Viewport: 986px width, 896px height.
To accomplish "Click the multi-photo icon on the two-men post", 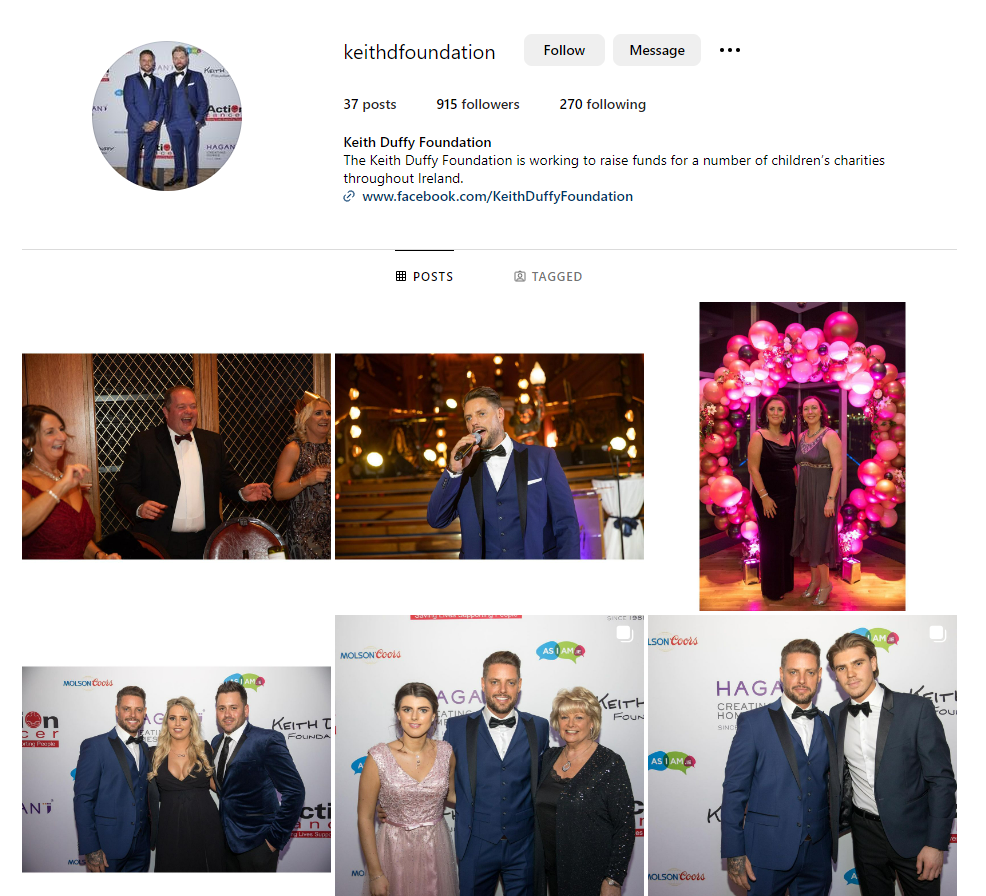I will pos(937,633).
